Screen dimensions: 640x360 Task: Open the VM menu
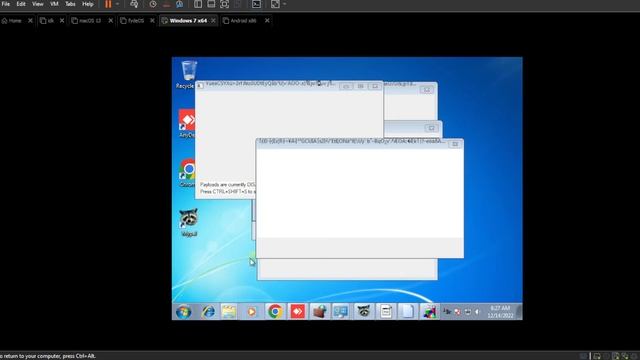pyautogui.click(x=54, y=4)
